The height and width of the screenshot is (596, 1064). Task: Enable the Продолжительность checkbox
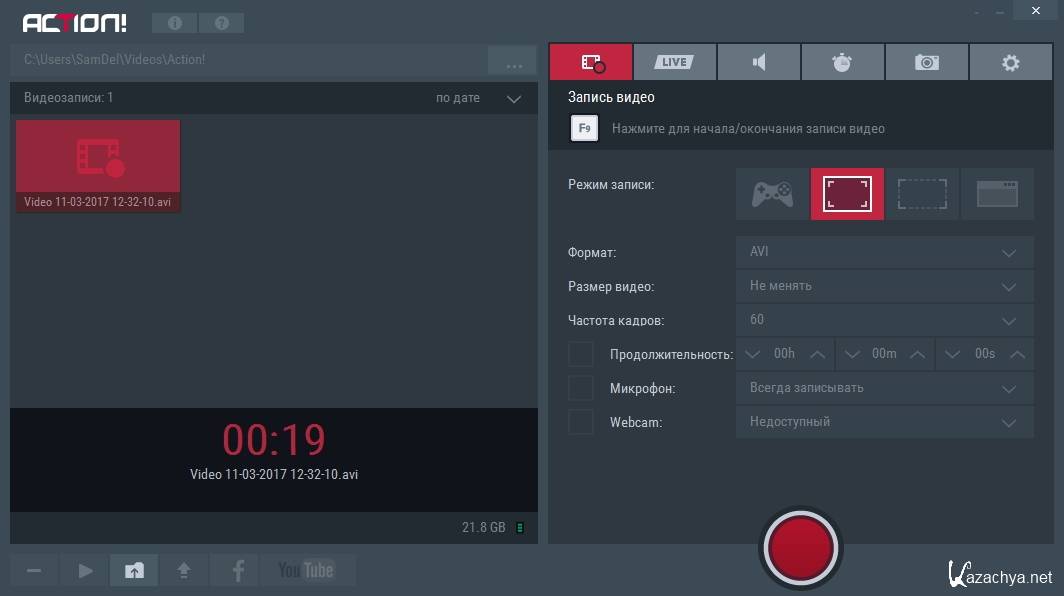tap(581, 354)
